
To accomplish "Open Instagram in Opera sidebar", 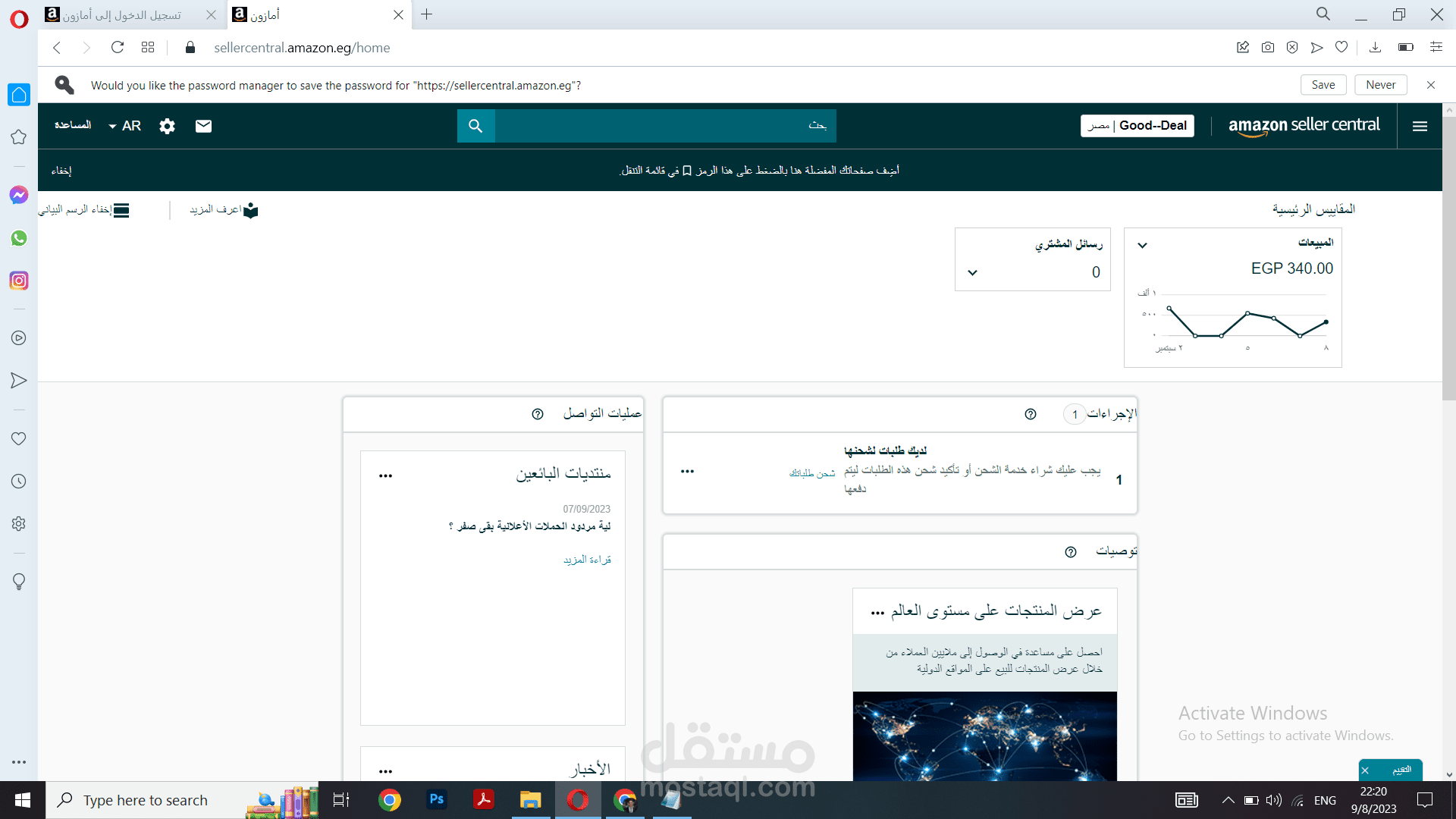I will pos(19,281).
